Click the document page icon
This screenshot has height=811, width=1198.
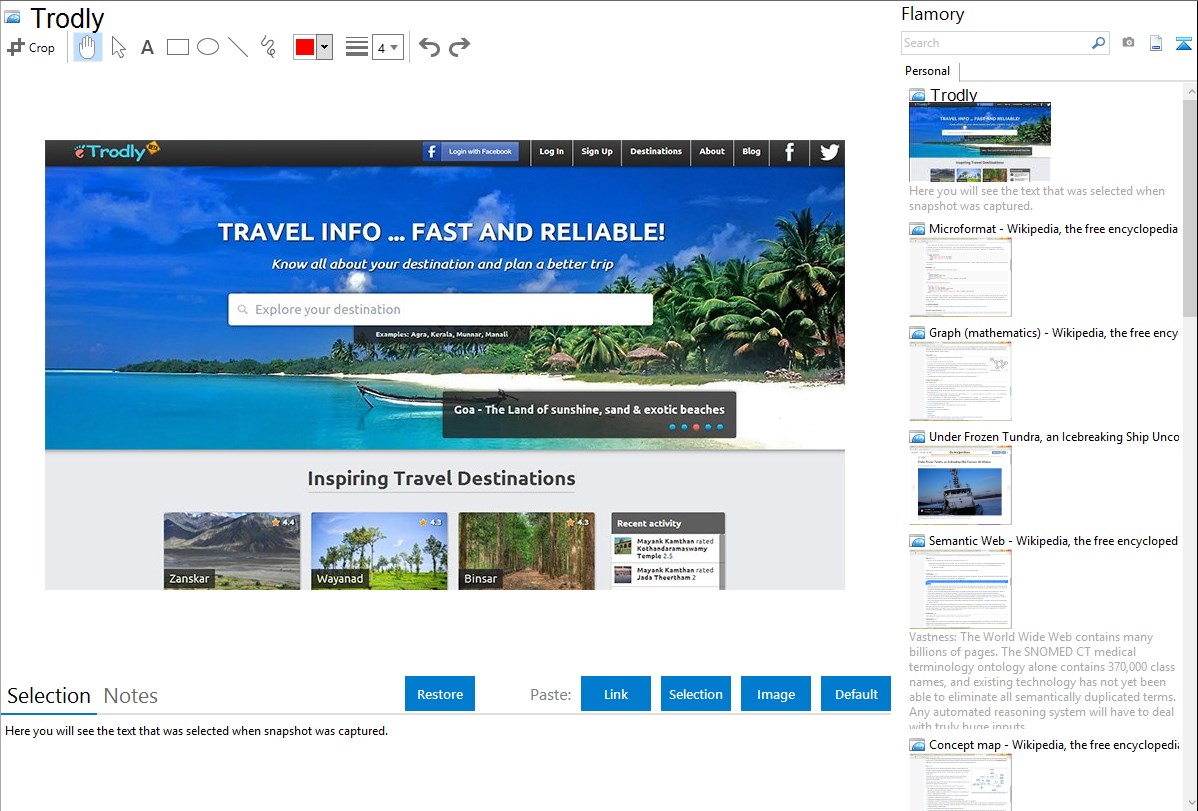pos(1156,43)
